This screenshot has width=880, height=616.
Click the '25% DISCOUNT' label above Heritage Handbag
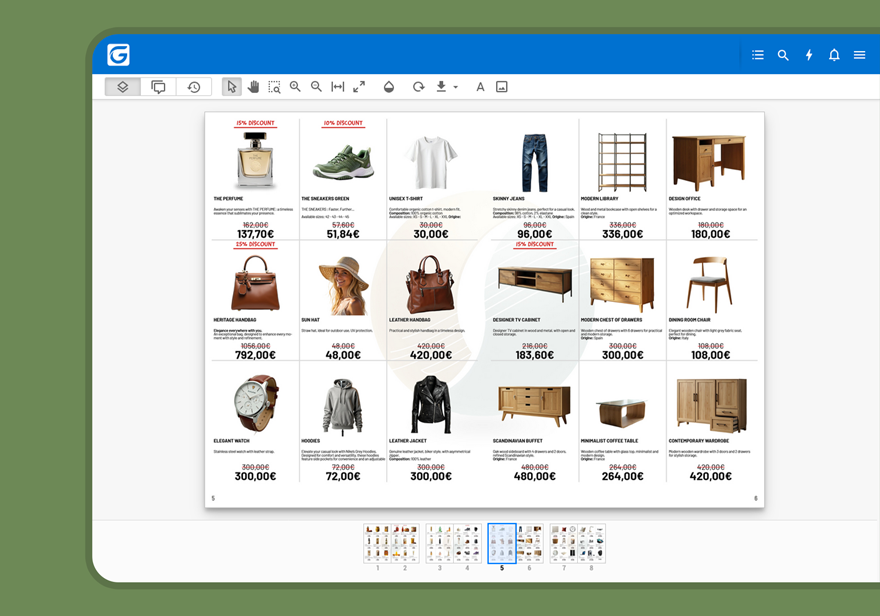[255, 244]
